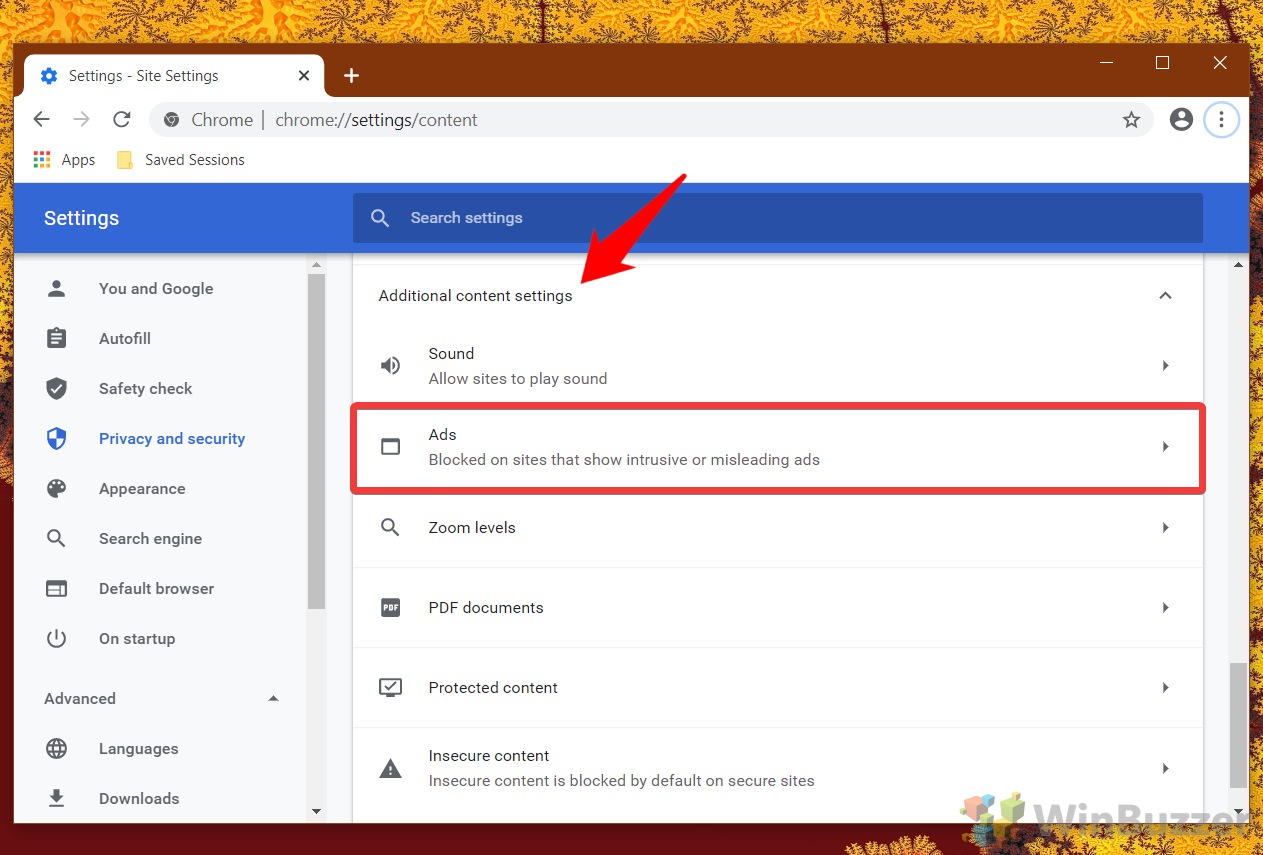Image resolution: width=1263 pixels, height=855 pixels.
Task: Click the Downloads arrow icon
Action: tap(57, 798)
